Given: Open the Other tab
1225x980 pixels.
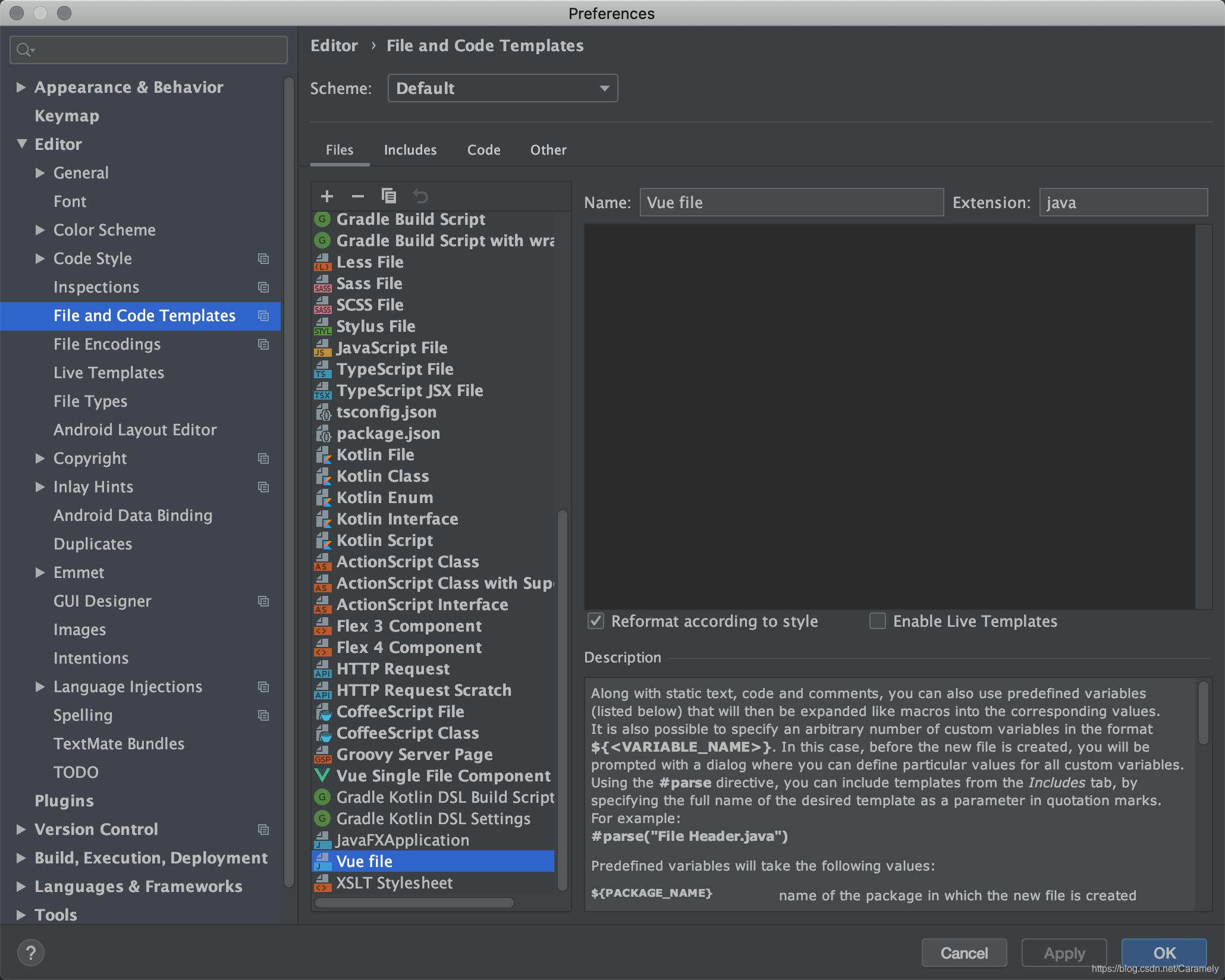Looking at the screenshot, I should pyautogui.click(x=548, y=150).
